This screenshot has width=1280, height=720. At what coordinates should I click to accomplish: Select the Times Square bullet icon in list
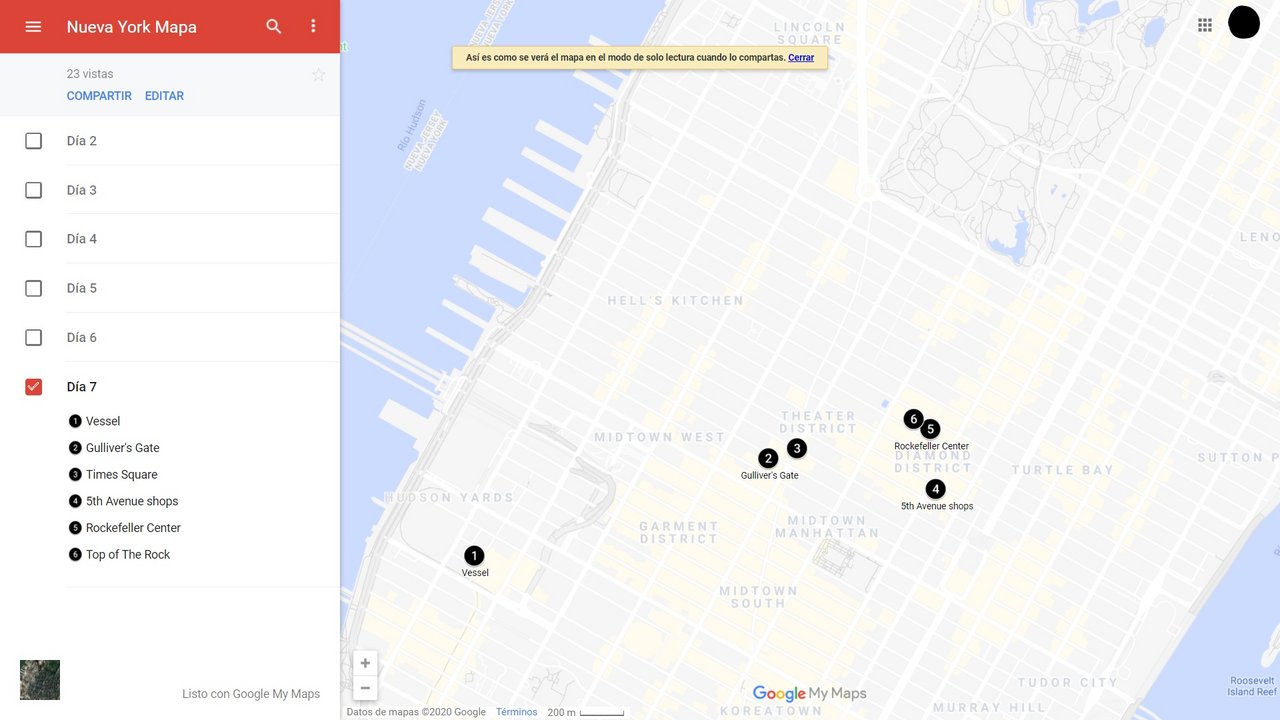(x=75, y=474)
